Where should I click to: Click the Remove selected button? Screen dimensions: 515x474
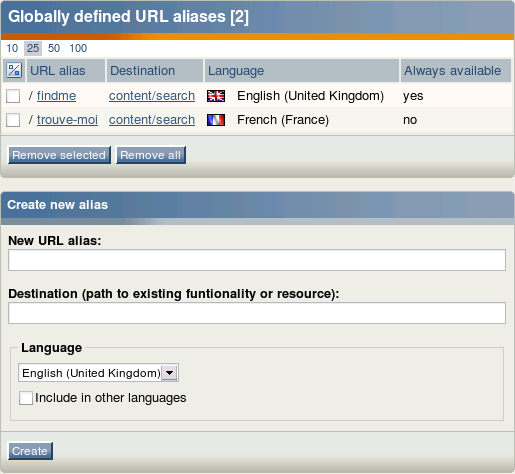click(59, 155)
